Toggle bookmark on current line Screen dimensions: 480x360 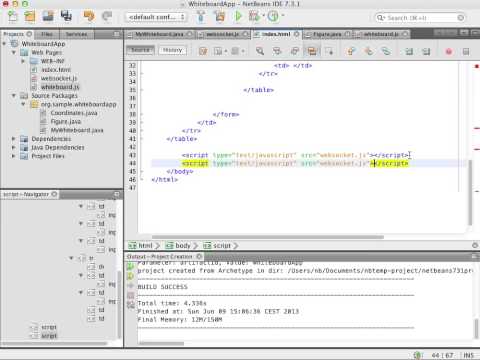386,51
